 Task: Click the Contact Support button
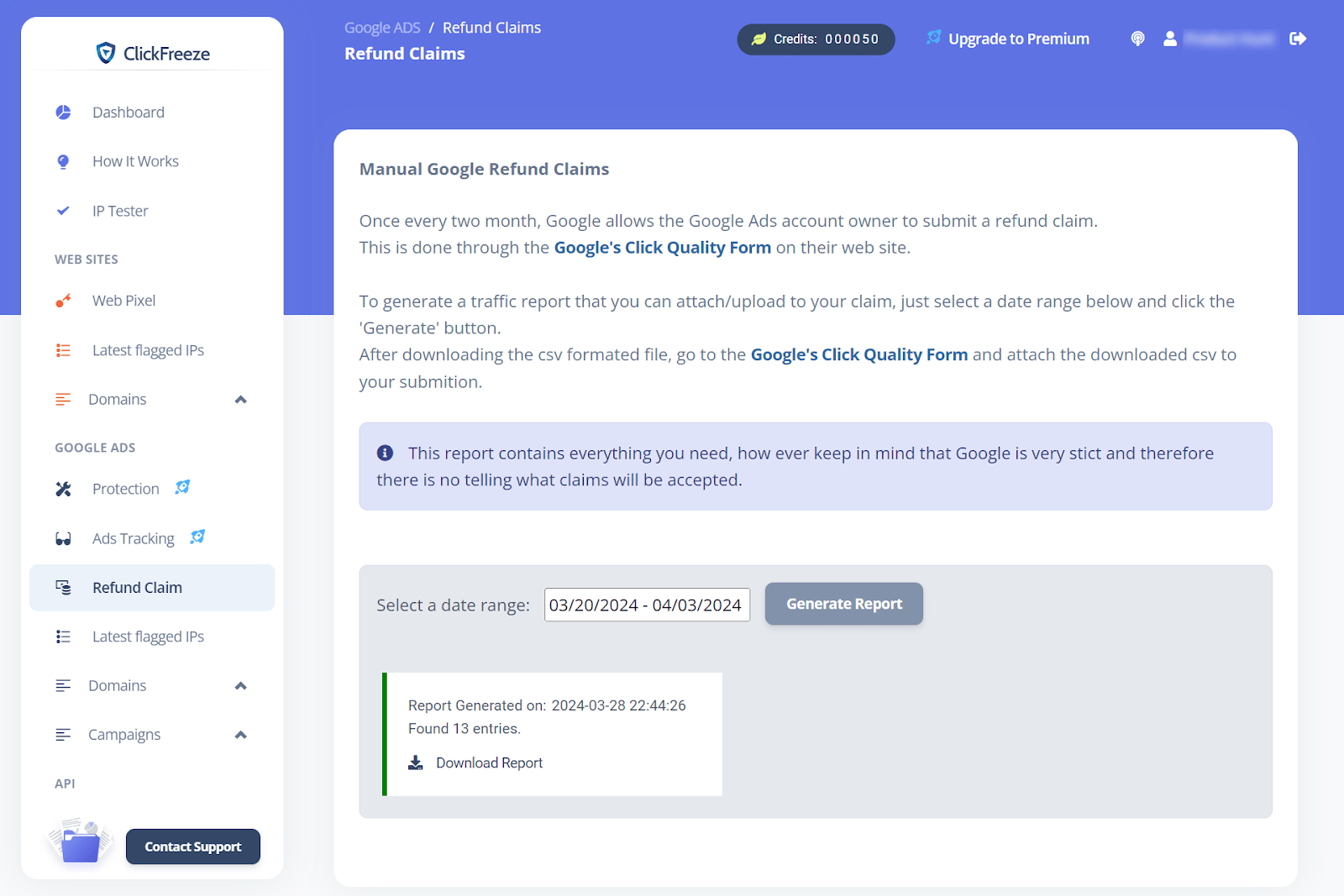coord(193,846)
